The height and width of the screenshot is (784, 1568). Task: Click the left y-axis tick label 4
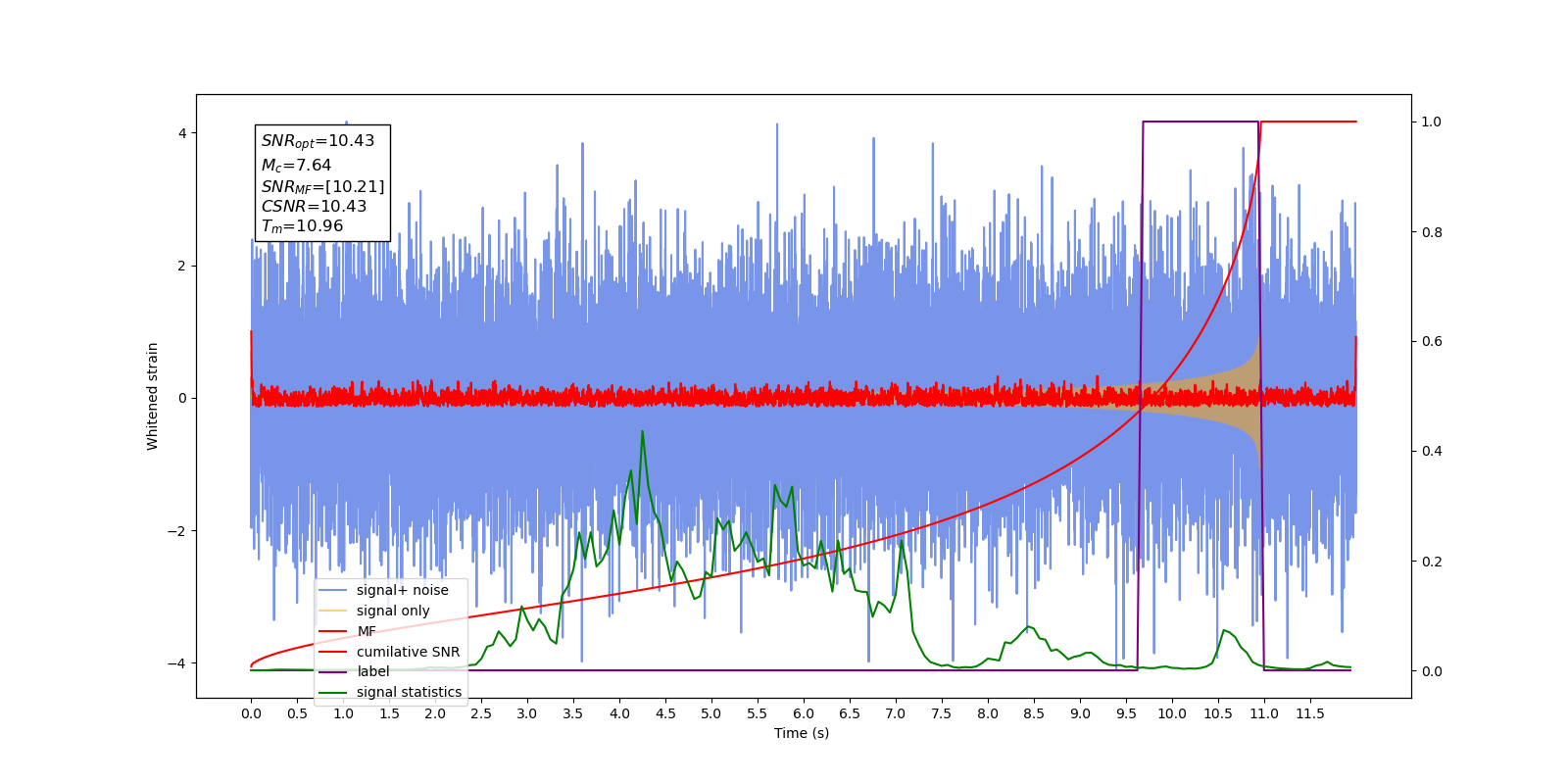[182, 133]
